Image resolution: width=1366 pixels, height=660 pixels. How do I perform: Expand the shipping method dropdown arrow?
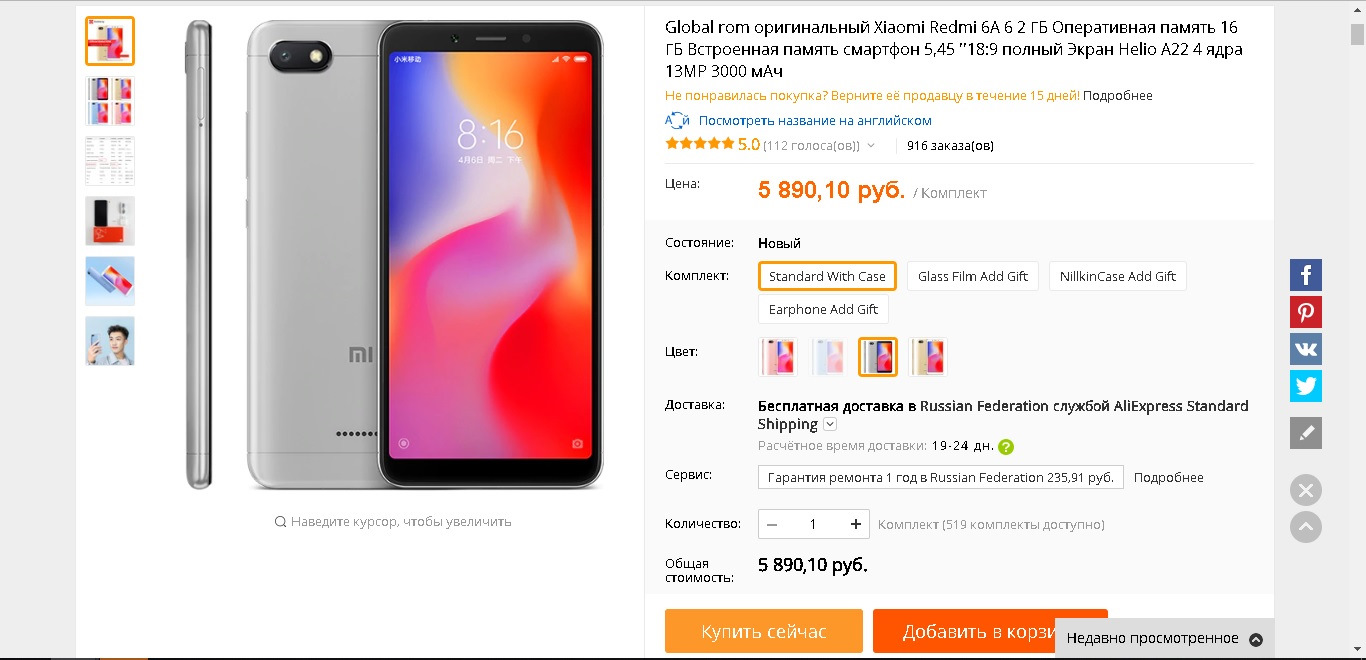pos(830,425)
